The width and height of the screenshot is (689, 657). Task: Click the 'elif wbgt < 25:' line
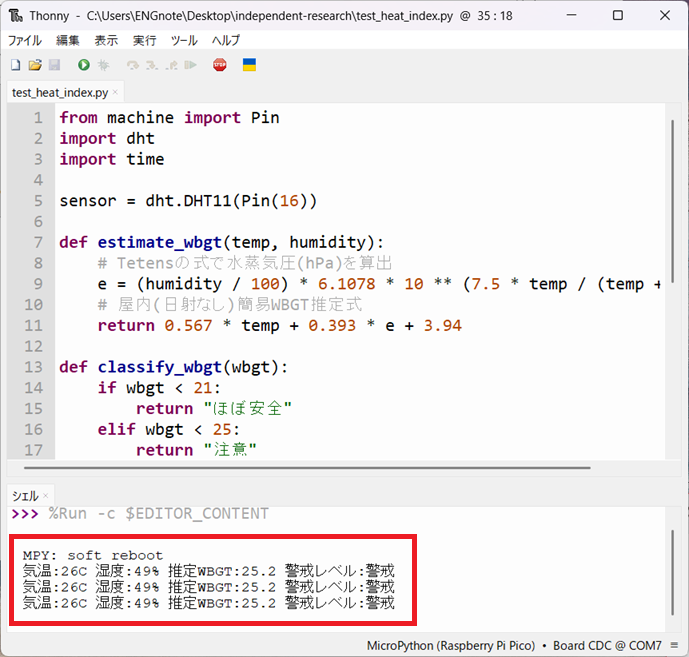point(168,429)
